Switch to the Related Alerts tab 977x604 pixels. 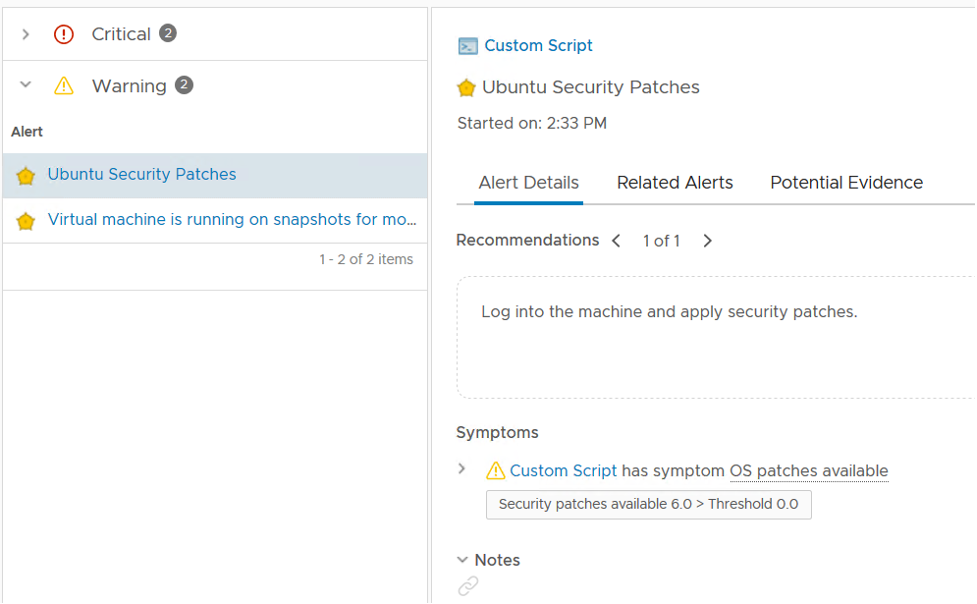(675, 183)
